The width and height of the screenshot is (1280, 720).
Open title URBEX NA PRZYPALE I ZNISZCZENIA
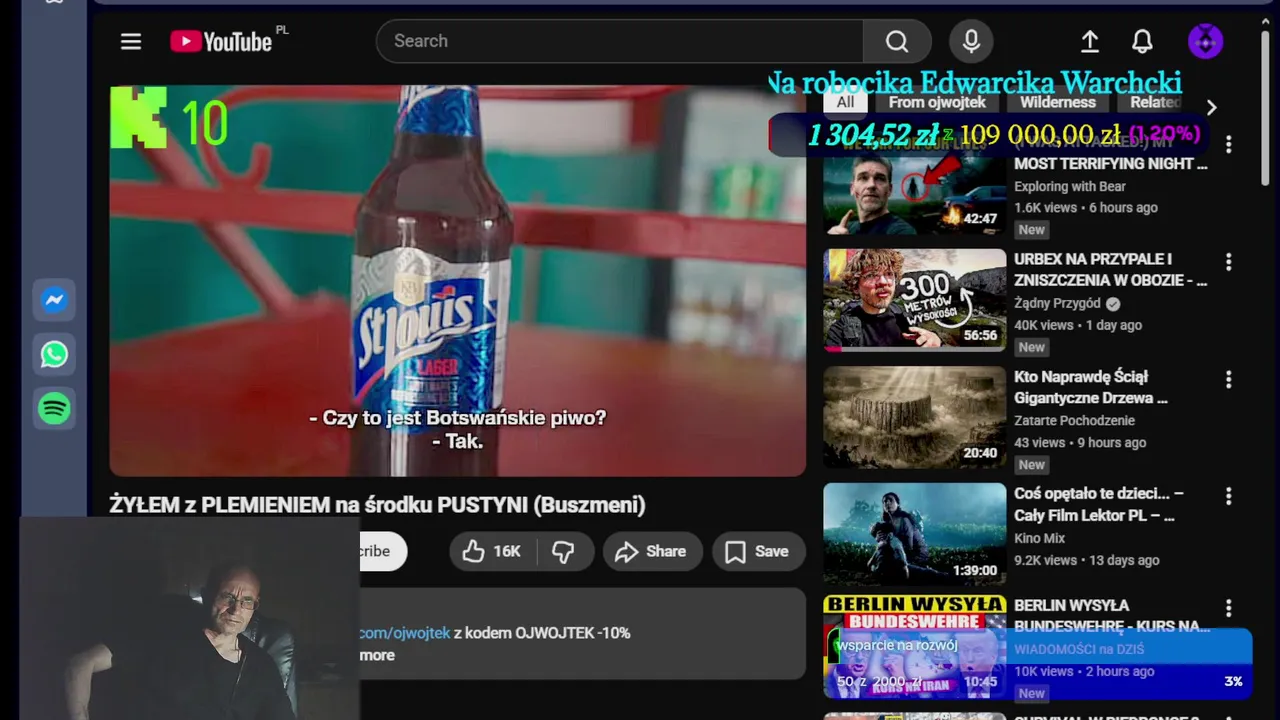coord(1110,270)
